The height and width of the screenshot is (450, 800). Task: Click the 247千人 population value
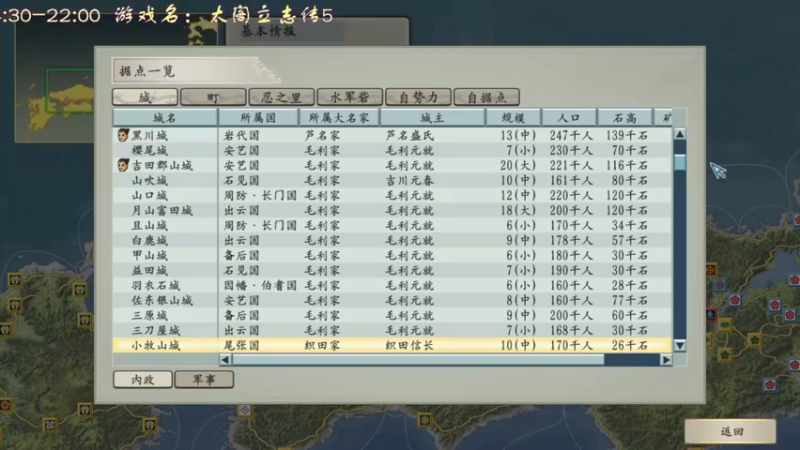click(571, 135)
